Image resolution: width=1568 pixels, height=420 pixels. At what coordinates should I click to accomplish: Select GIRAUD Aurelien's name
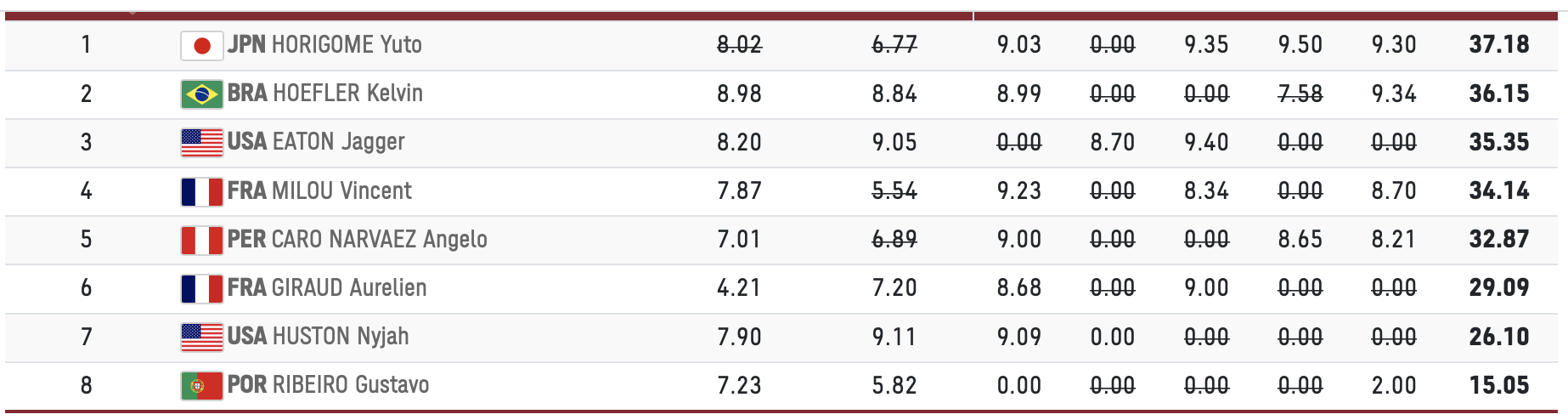click(x=349, y=287)
